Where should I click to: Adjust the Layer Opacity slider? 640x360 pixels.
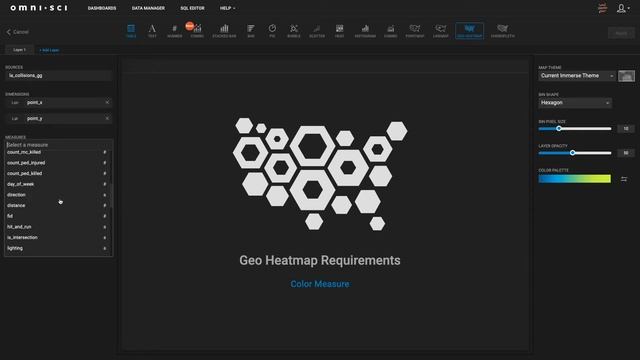(573, 153)
